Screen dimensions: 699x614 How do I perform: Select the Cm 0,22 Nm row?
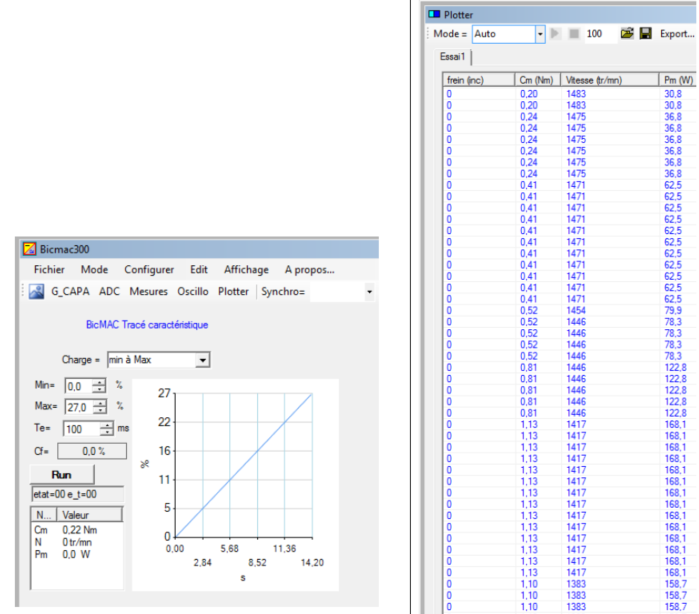click(x=77, y=530)
